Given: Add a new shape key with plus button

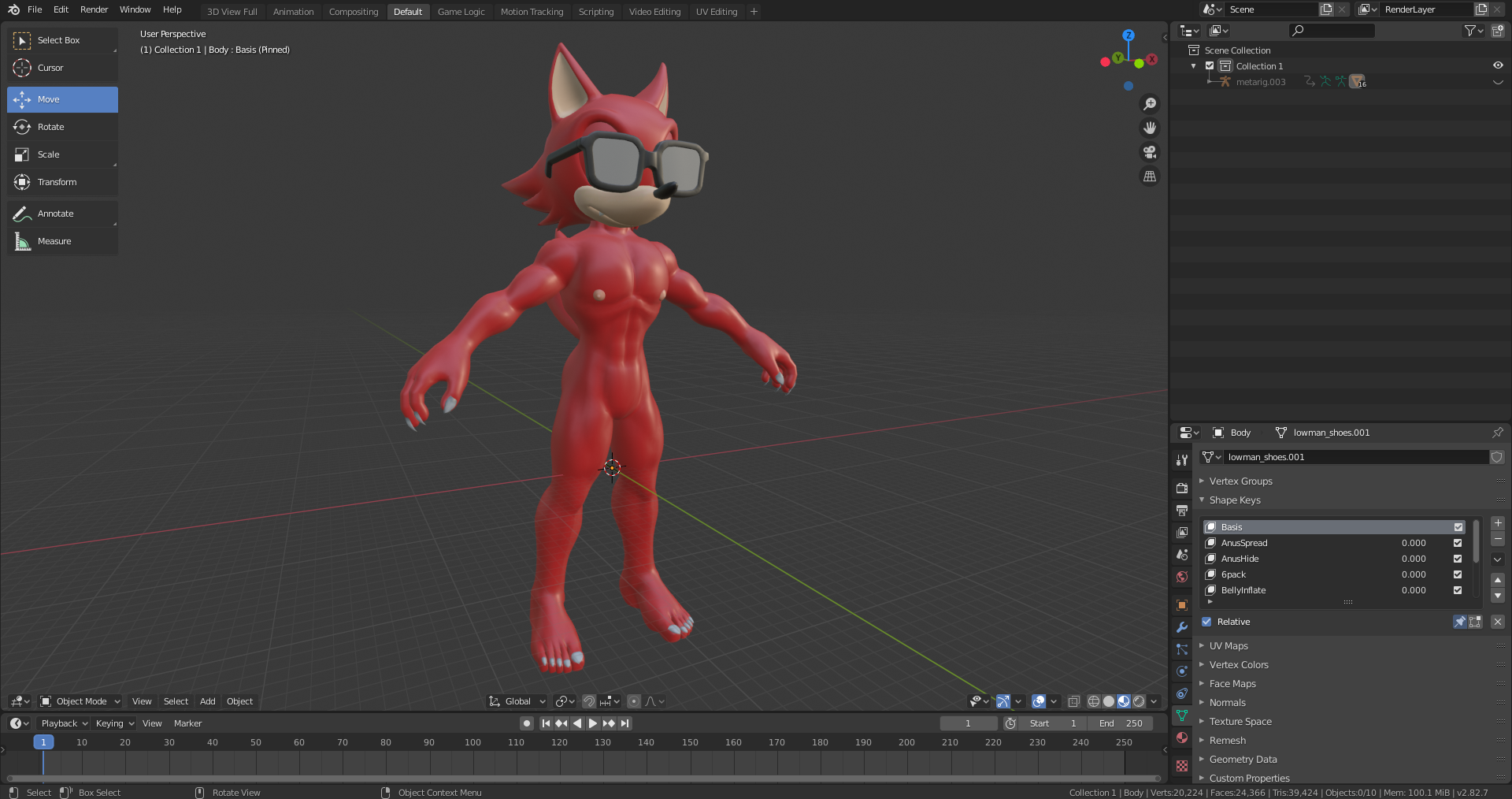Looking at the screenshot, I should (1498, 523).
